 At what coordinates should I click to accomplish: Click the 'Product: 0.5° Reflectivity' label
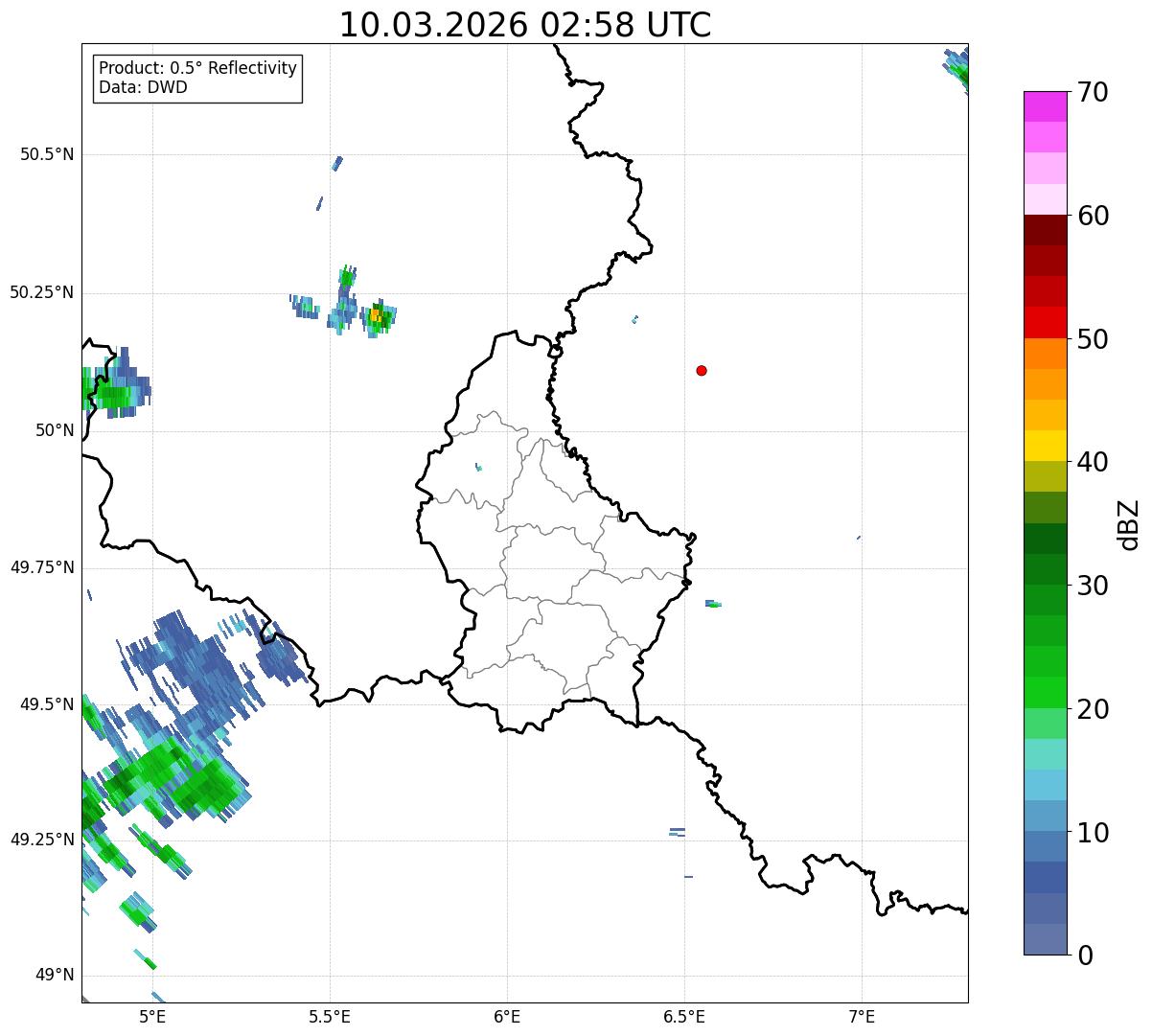(198, 69)
